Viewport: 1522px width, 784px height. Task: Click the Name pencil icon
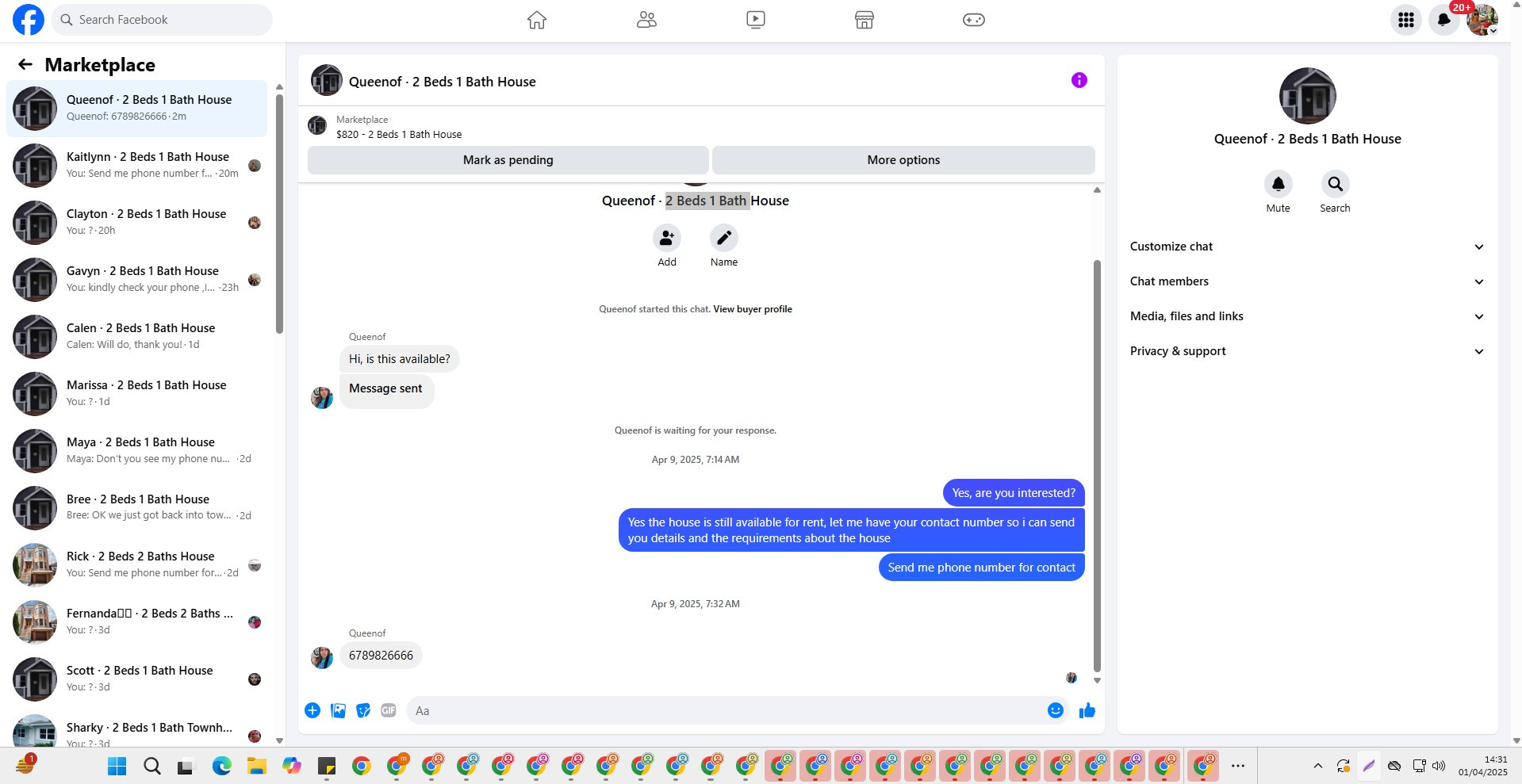(x=724, y=238)
